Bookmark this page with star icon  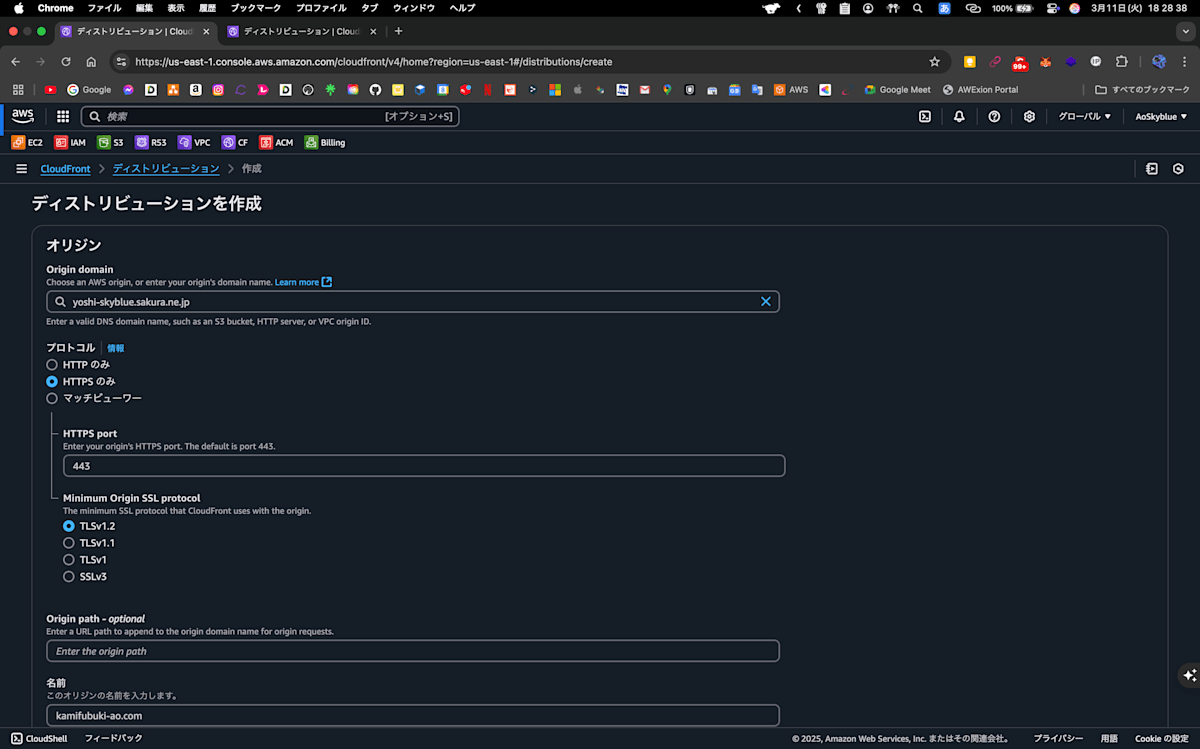click(x=935, y=61)
